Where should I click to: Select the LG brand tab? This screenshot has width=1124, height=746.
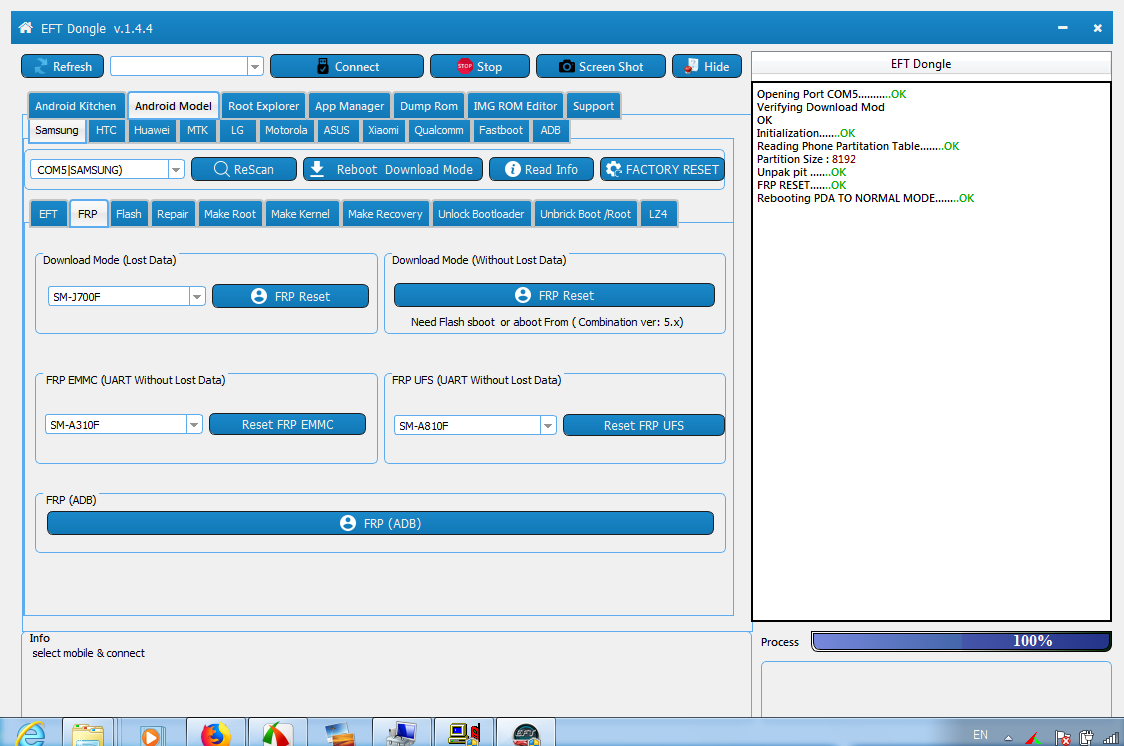(x=237, y=130)
